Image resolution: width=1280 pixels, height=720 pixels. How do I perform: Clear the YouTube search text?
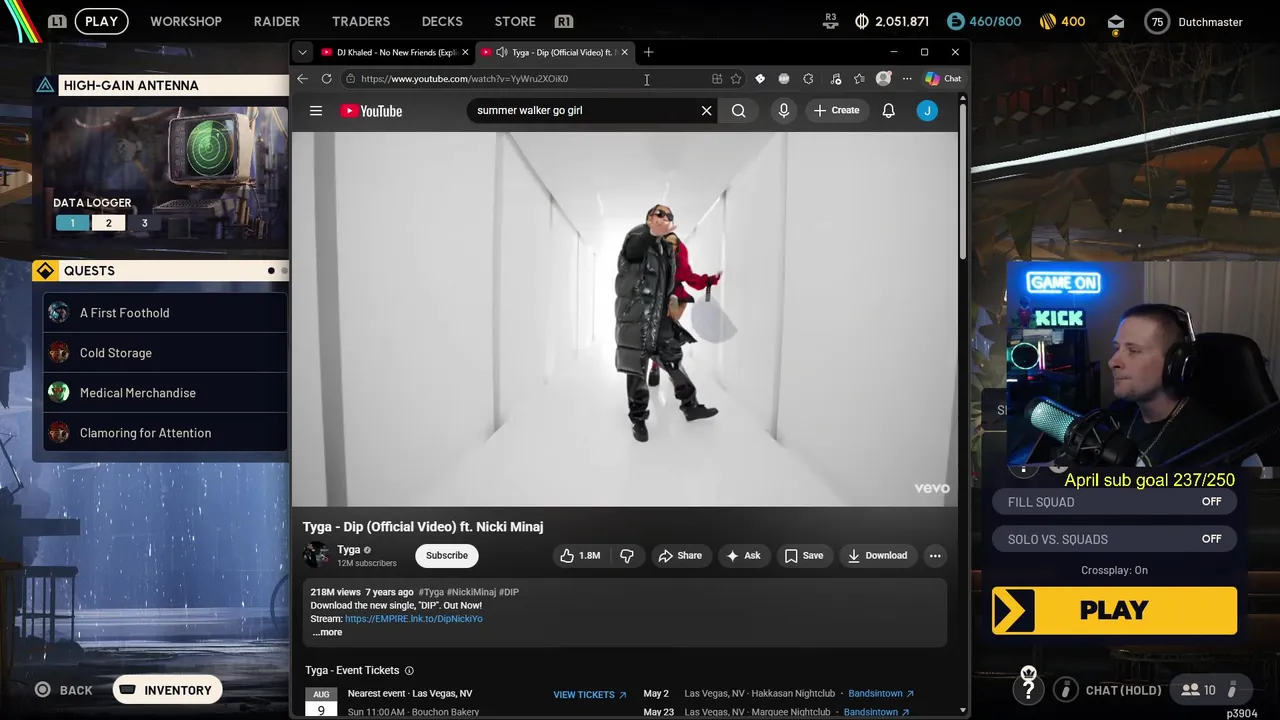click(x=706, y=110)
